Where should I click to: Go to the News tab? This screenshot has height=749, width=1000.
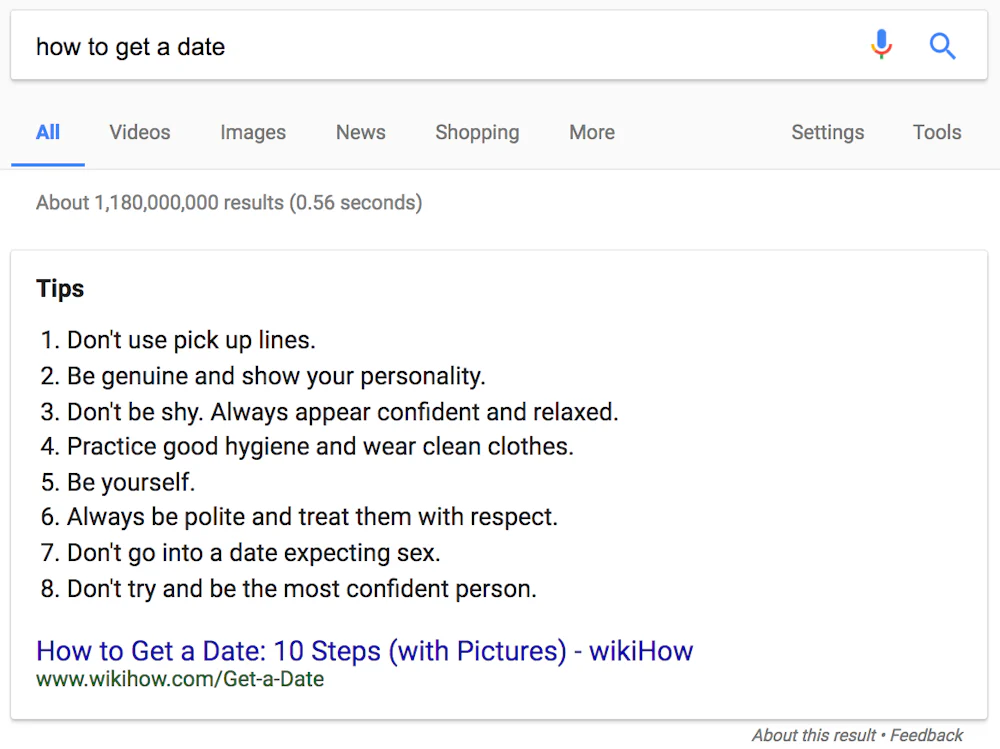click(x=361, y=132)
